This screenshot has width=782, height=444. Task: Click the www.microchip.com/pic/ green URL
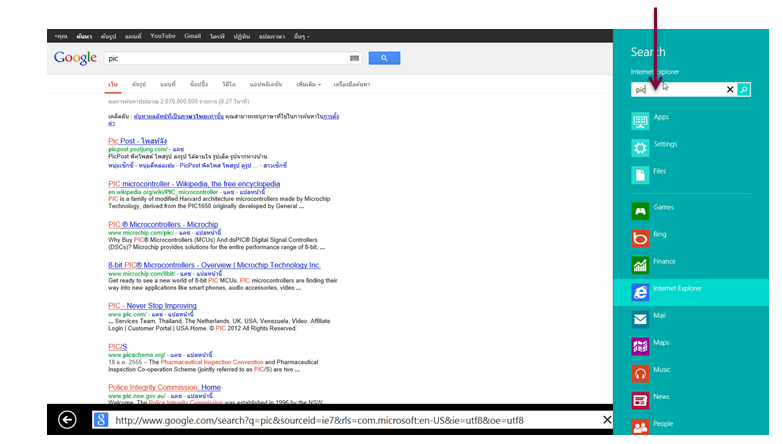(x=141, y=232)
